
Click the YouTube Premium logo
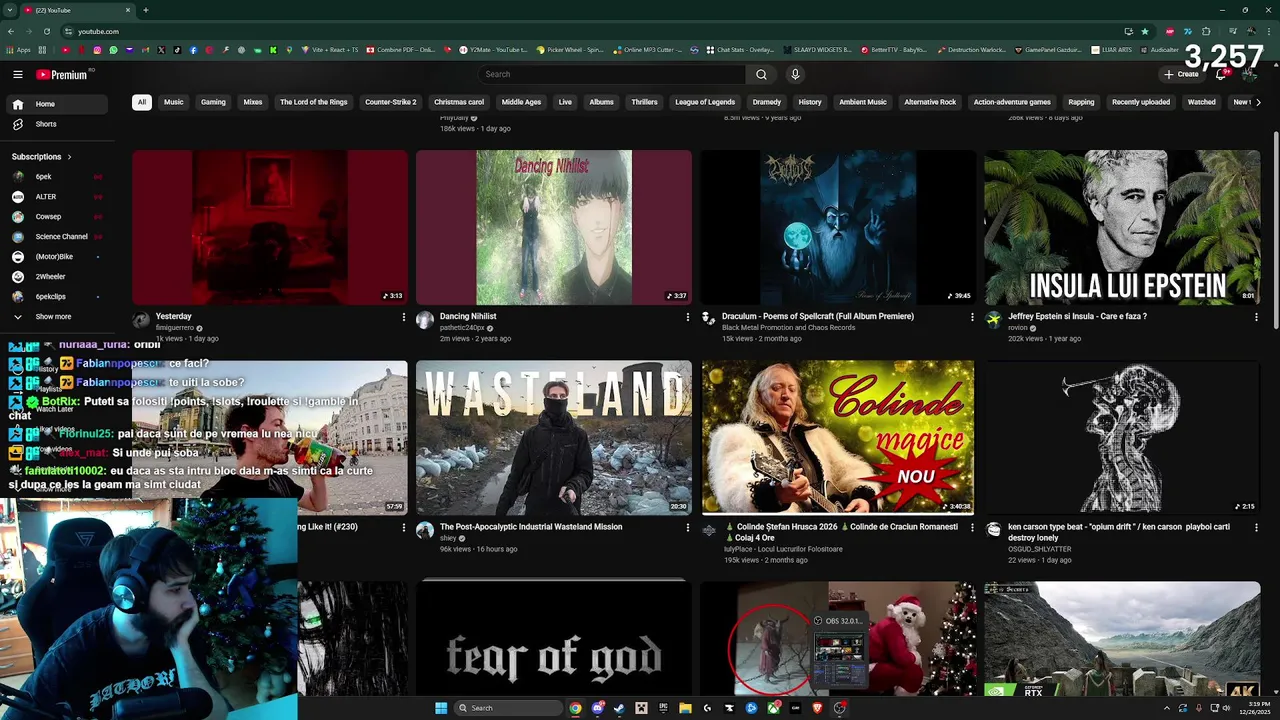point(62,74)
